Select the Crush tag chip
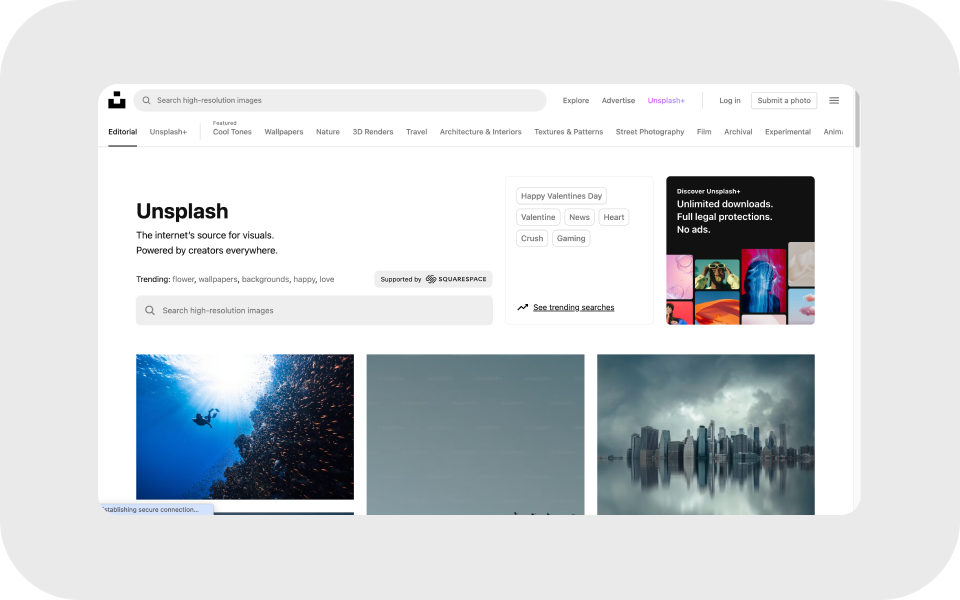The width and height of the screenshot is (960, 600). pos(532,238)
